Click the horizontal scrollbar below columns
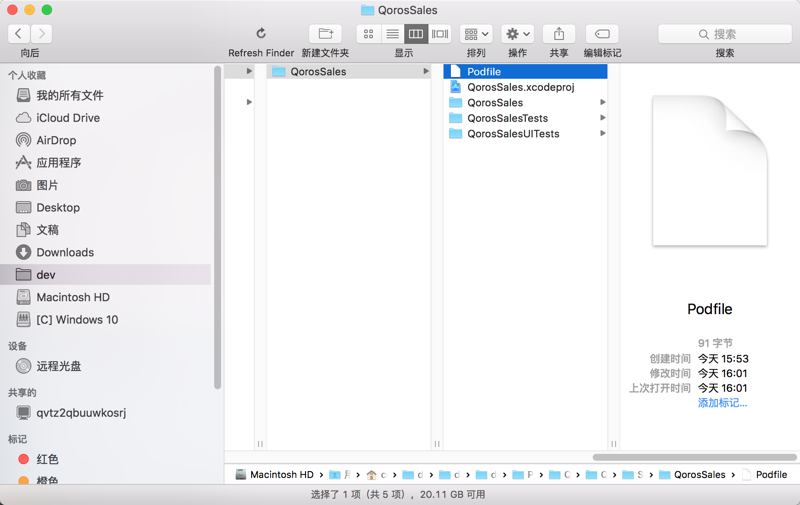 pos(694,457)
